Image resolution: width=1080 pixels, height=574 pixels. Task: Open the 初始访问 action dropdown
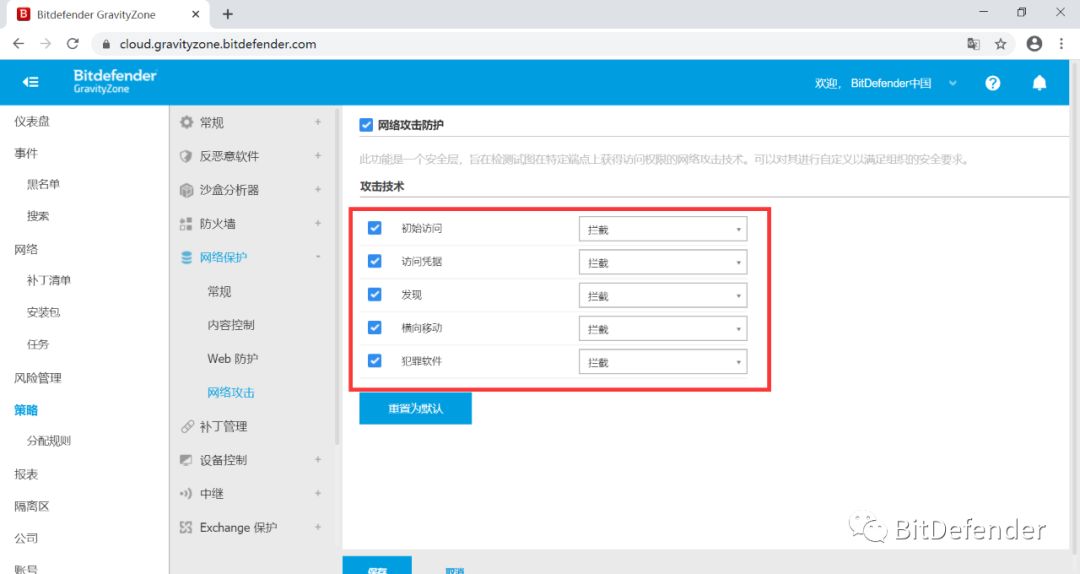[x=663, y=229]
